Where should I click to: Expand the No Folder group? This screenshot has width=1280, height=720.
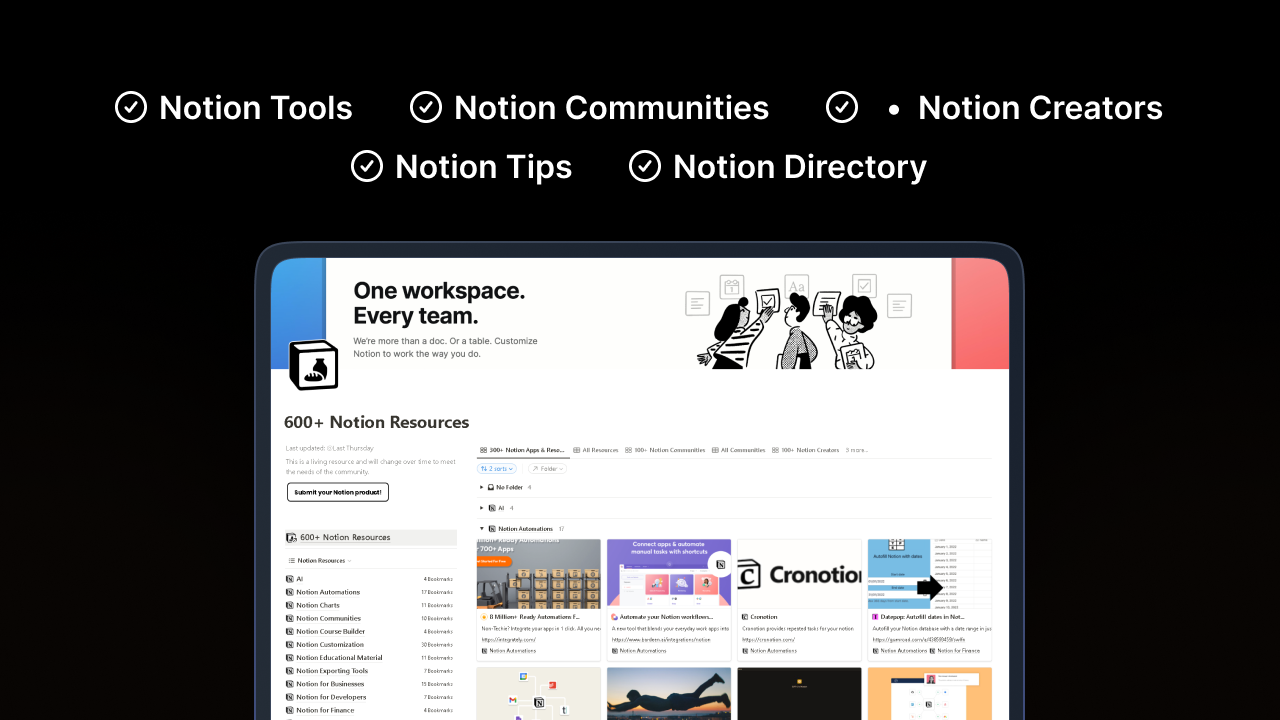pyautogui.click(x=481, y=487)
